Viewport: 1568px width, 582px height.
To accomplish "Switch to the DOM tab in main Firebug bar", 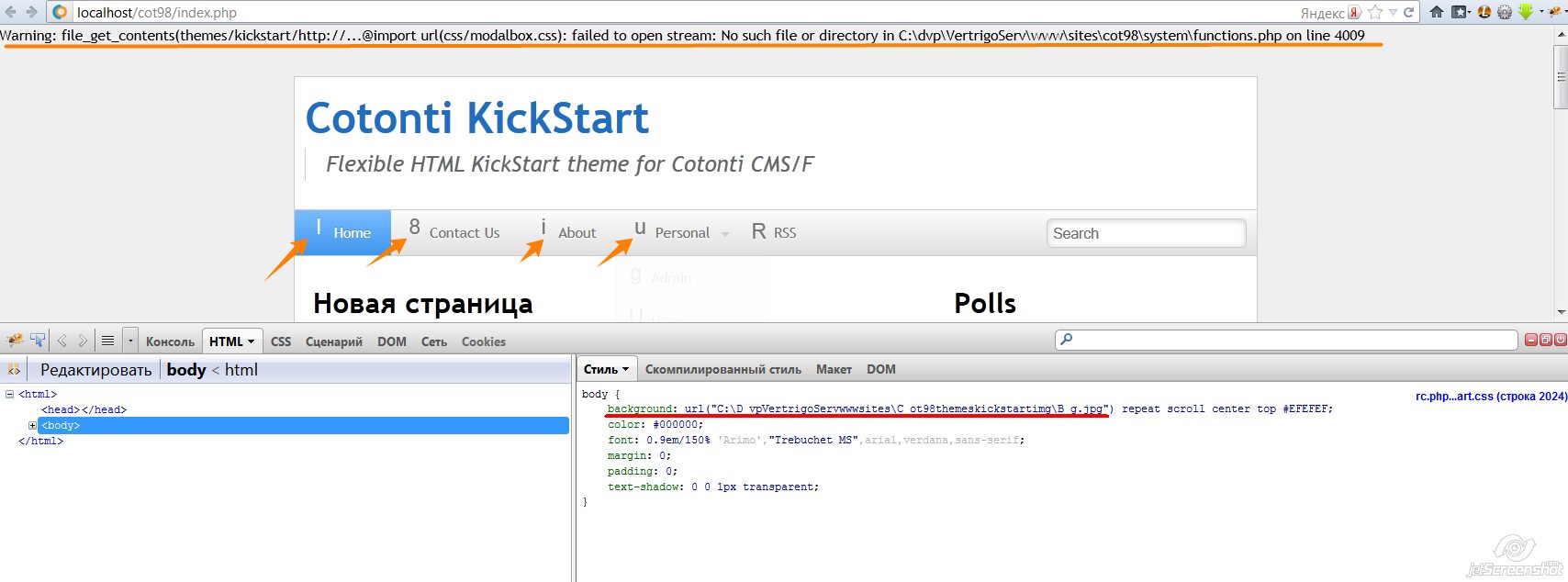I will tap(392, 341).
